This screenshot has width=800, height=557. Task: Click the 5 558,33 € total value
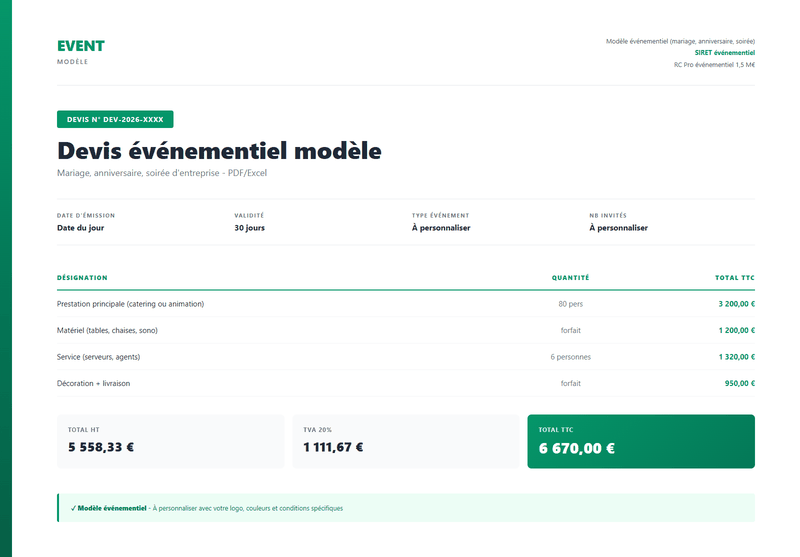pos(101,447)
